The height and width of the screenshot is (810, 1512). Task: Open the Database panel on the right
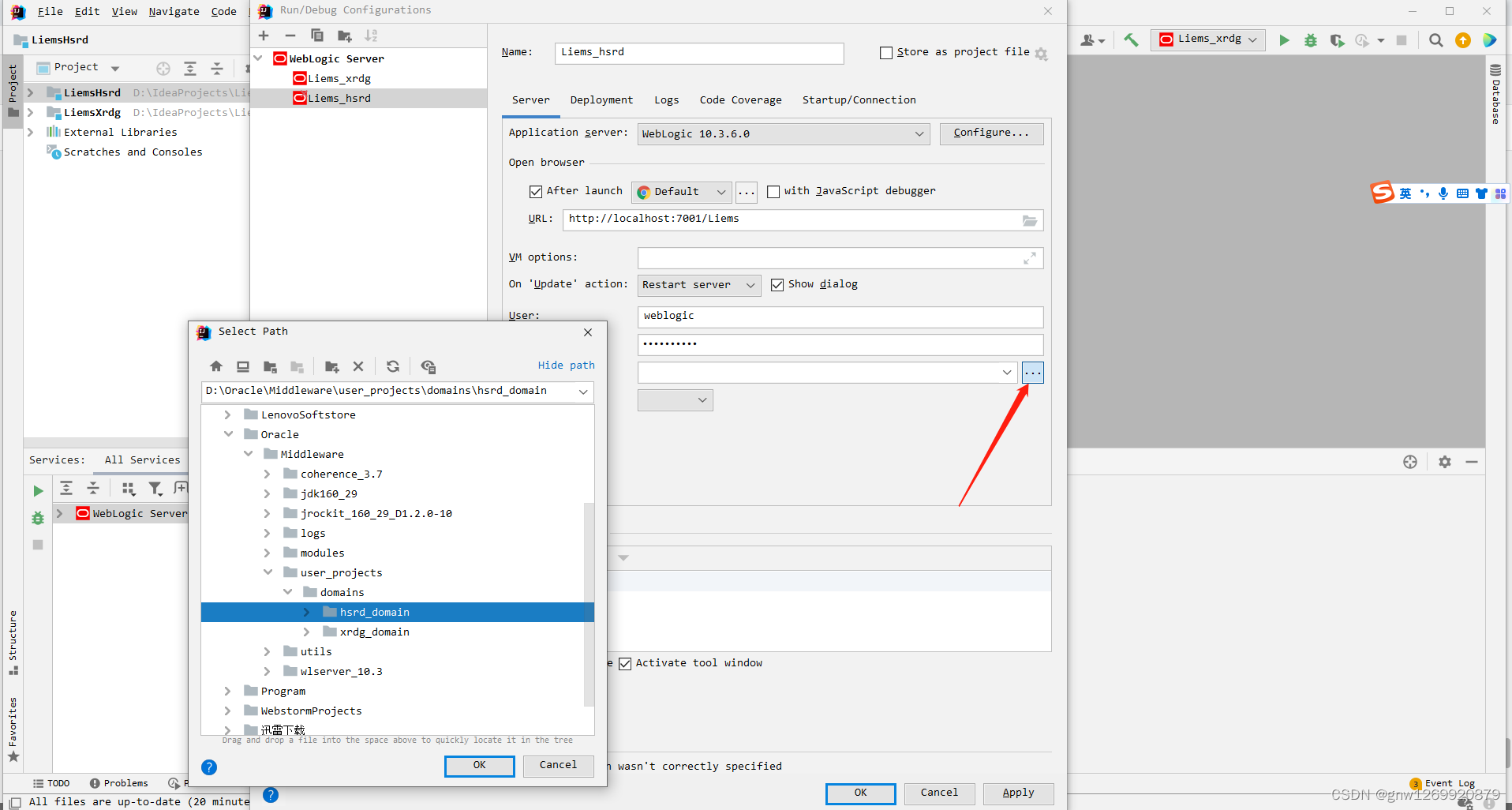click(x=1495, y=95)
